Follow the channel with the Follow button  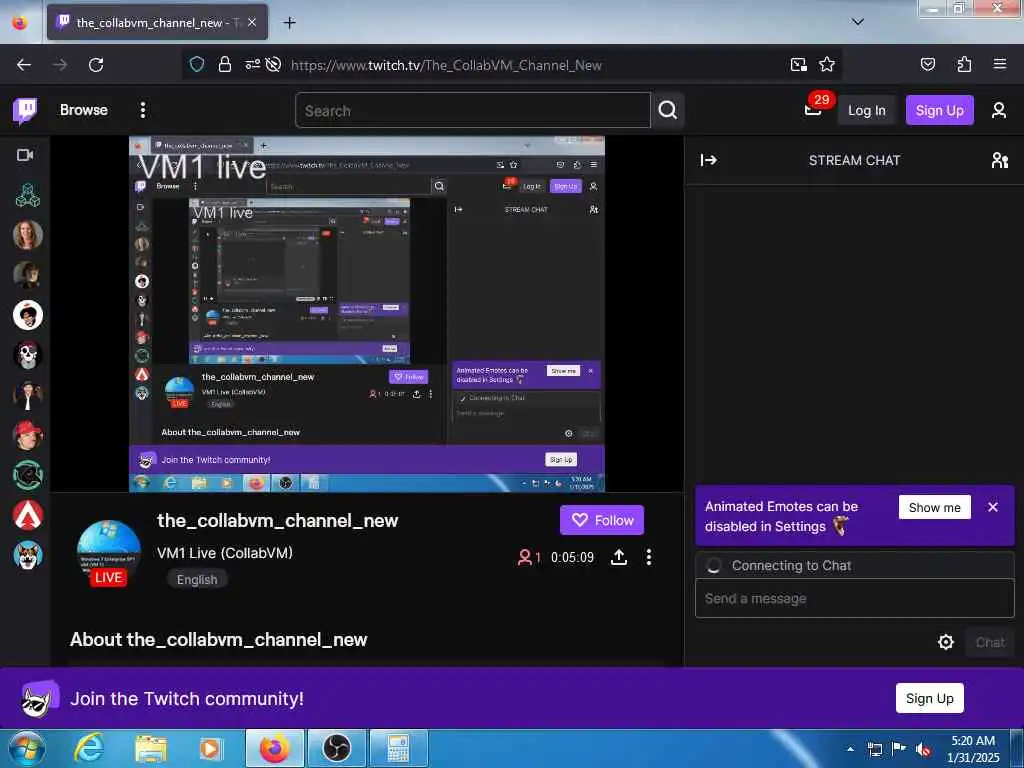pos(601,520)
